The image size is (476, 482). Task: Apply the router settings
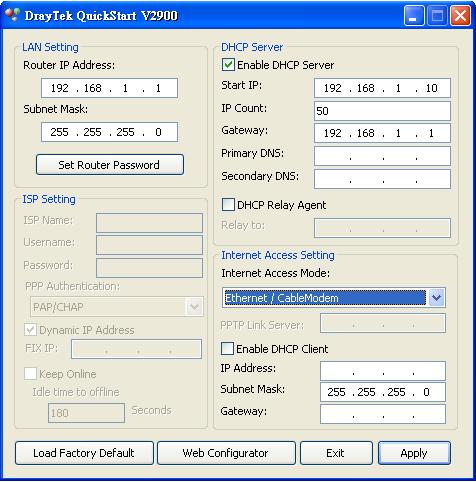pos(414,453)
